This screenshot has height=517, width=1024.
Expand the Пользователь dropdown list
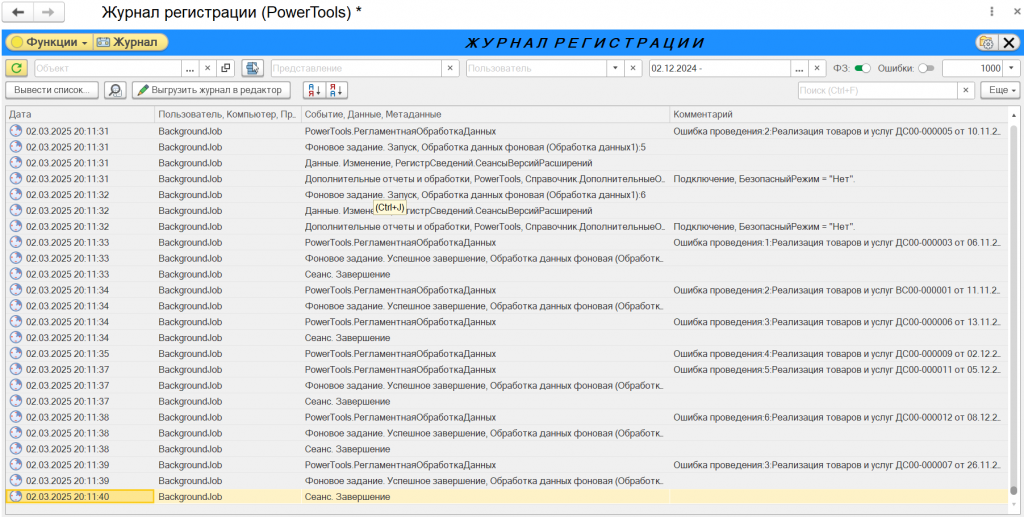point(615,68)
